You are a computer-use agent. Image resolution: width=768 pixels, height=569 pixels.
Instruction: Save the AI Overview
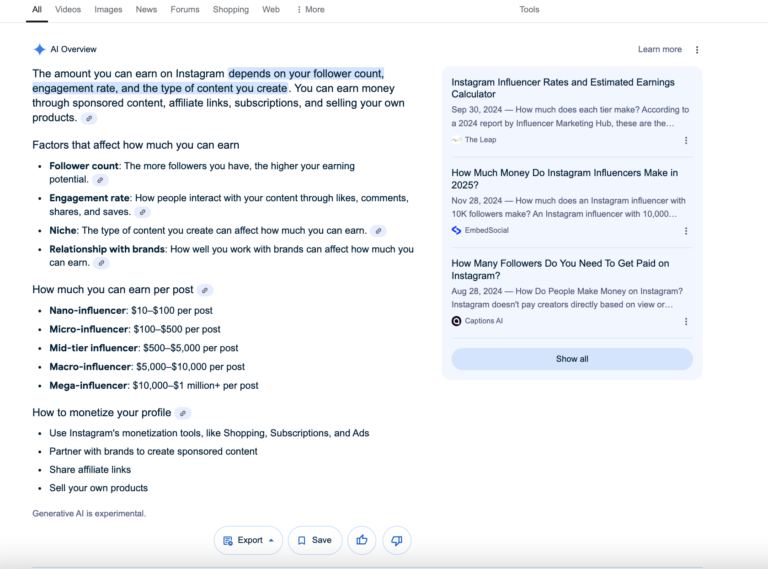point(315,540)
